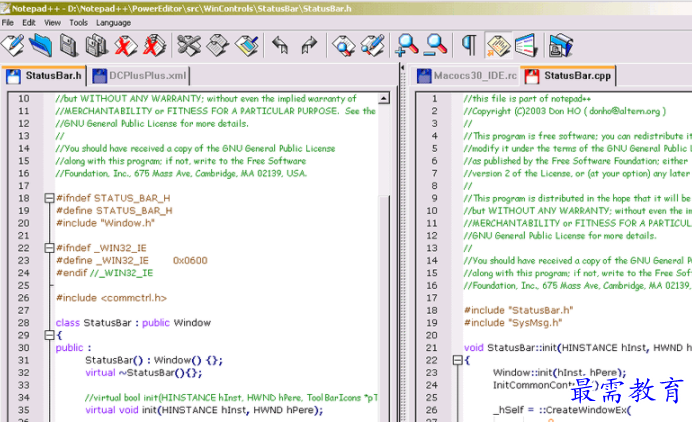The image size is (692, 422).
Task: Click 'void StatusBar::init' on line 21 of right pane
Action: click(511, 348)
